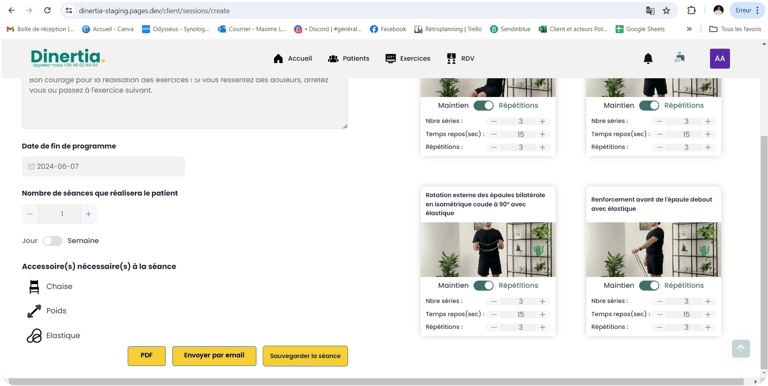The height and width of the screenshot is (386, 768).
Task: Click 'Sauvegarder la séance' button
Action: [305, 356]
